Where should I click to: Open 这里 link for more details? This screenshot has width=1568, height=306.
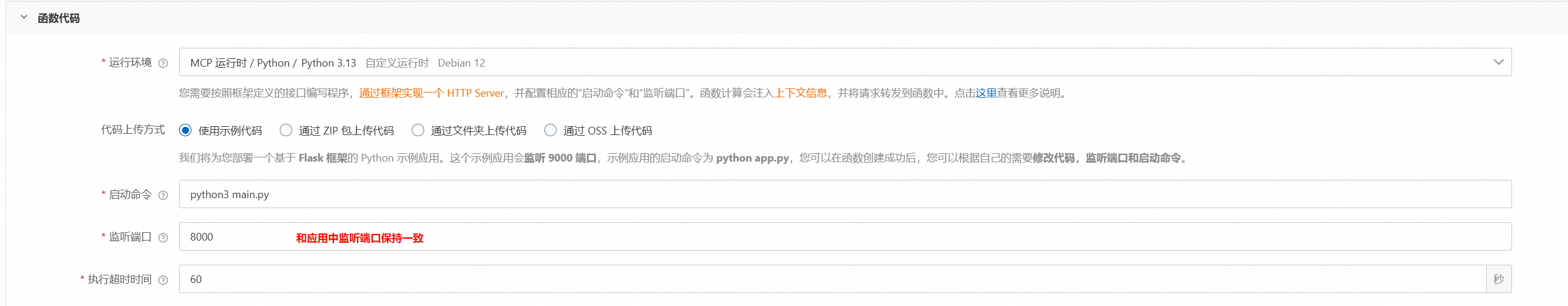[x=986, y=93]
